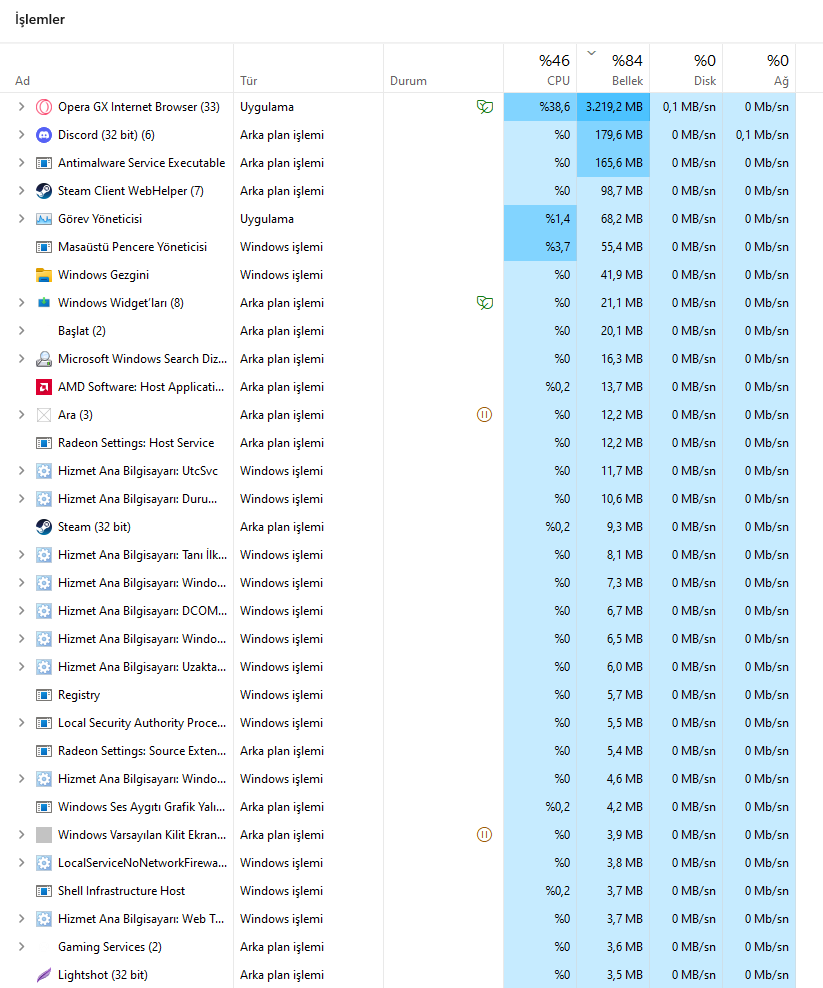Select the Masaüstü Pencere Yöneticisi process
Viewport: 823px width, 988px height.
pyautogui.click(x=398, y=247)
